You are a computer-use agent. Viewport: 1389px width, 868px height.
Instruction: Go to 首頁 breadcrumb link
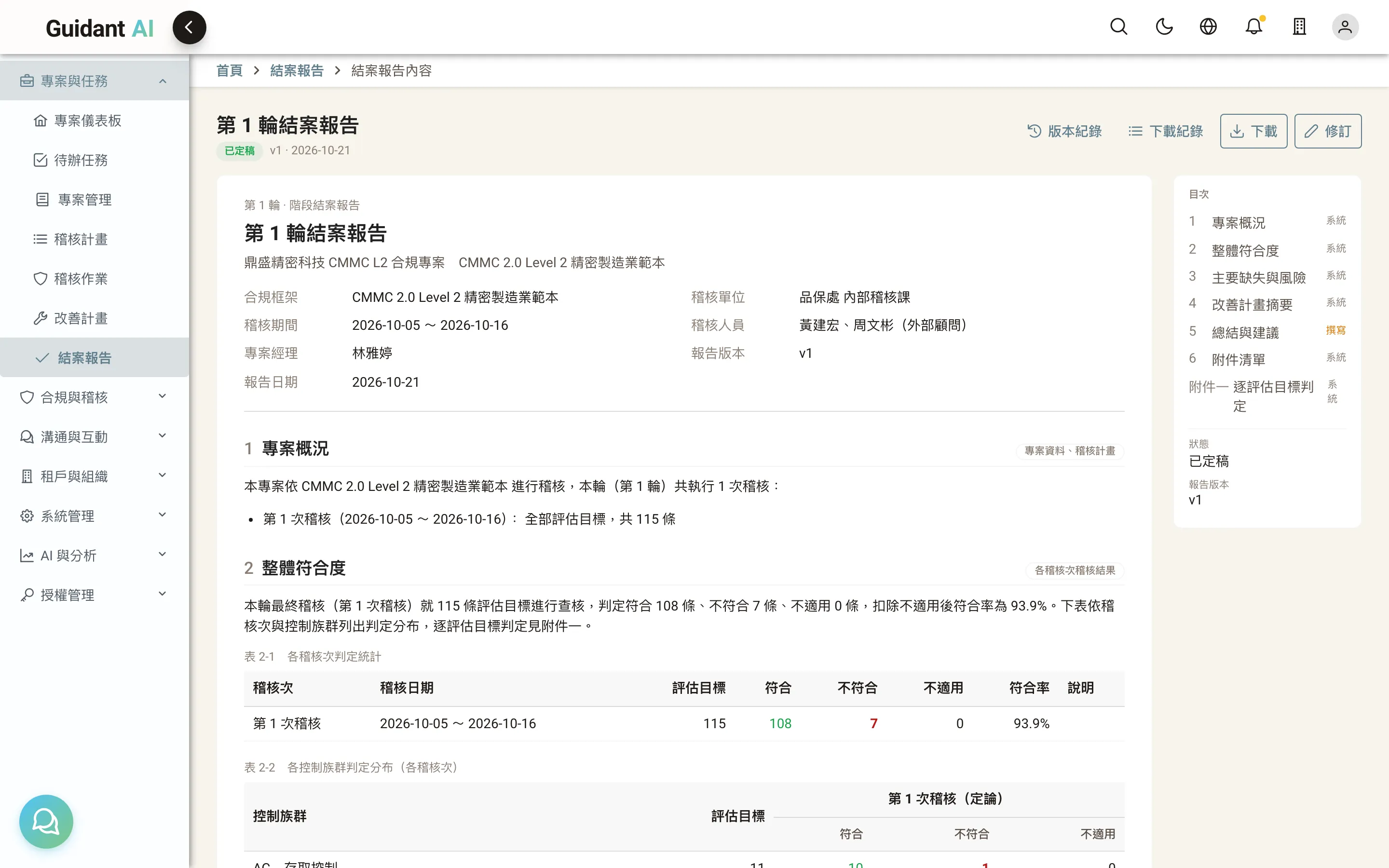click(230, 70)
